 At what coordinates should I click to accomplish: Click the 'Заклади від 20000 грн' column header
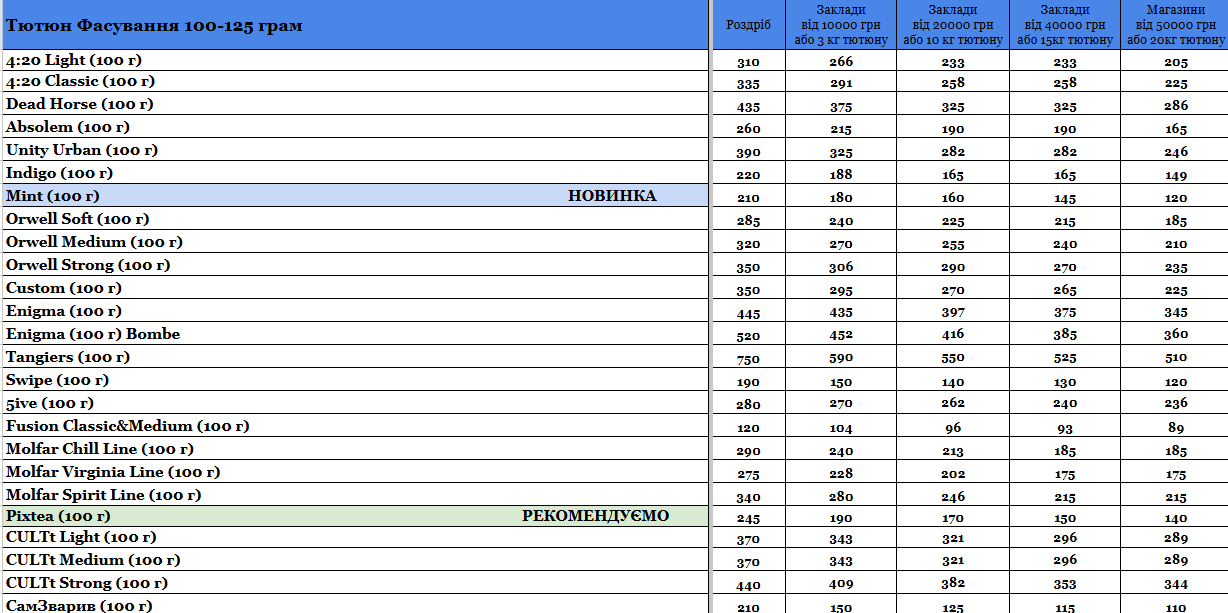click(953, 24)
